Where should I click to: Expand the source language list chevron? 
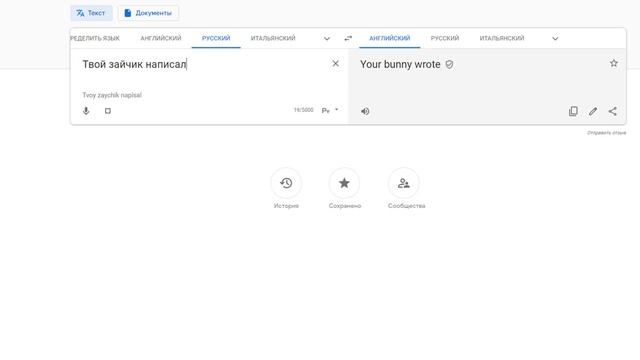click(327, 39)
